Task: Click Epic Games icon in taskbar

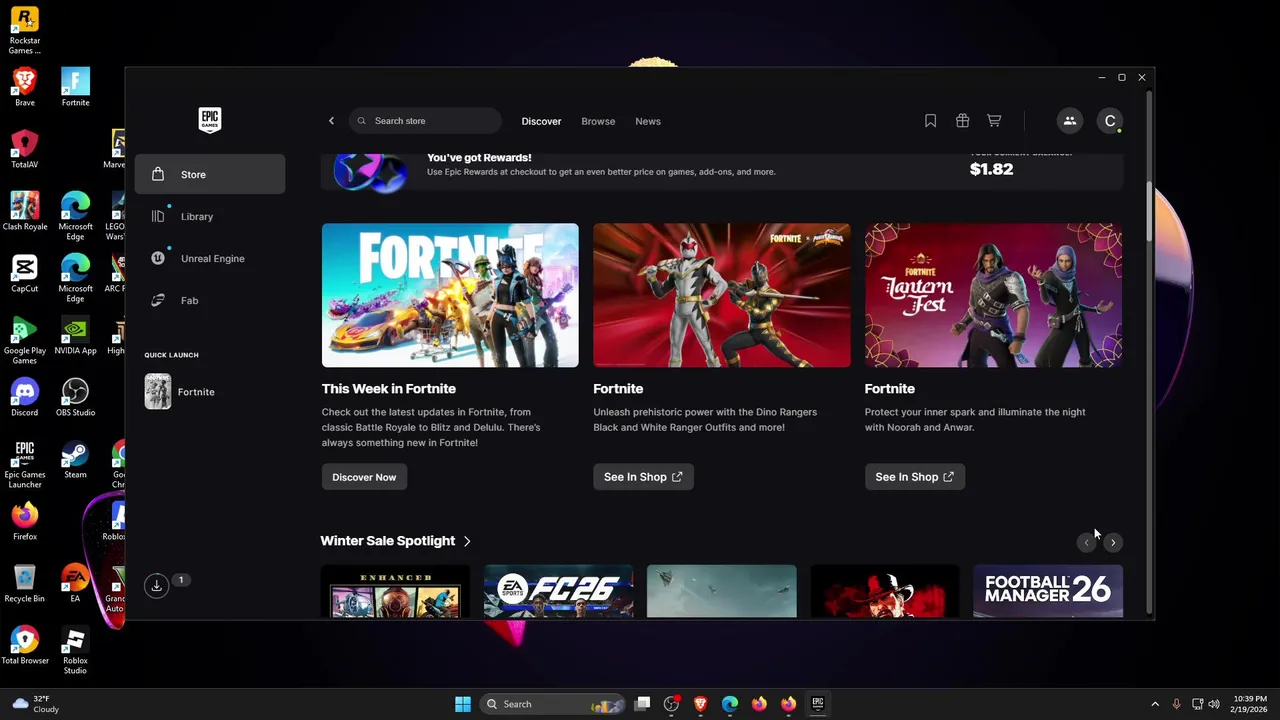Action: coord(817,704)
